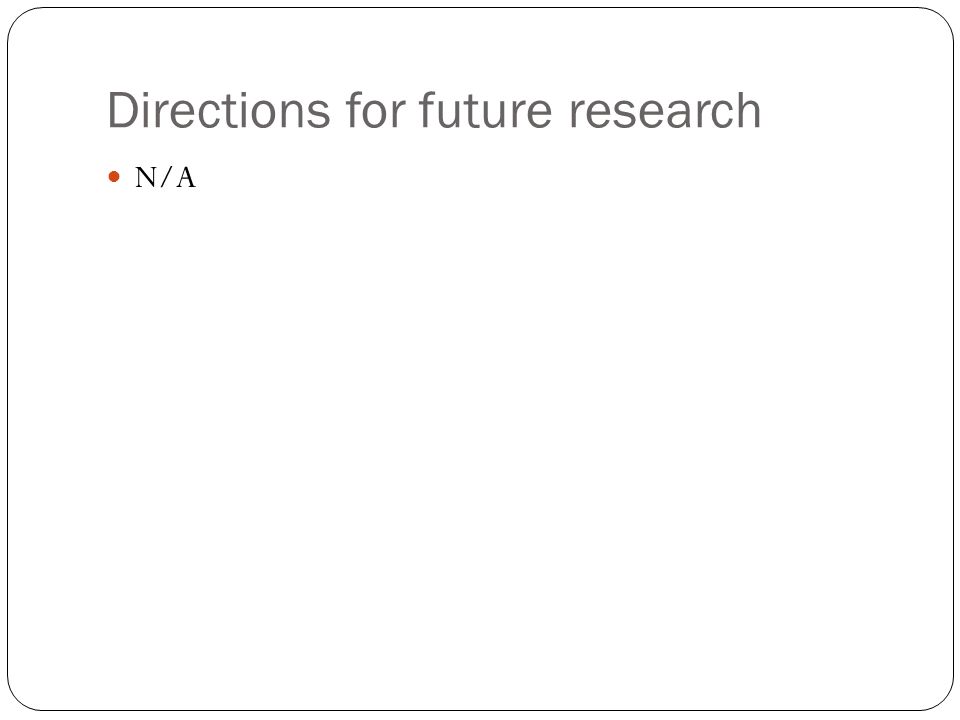Click the word "for" in the title
The width and height of the screenshot is (960, 720).
[375, 111]
